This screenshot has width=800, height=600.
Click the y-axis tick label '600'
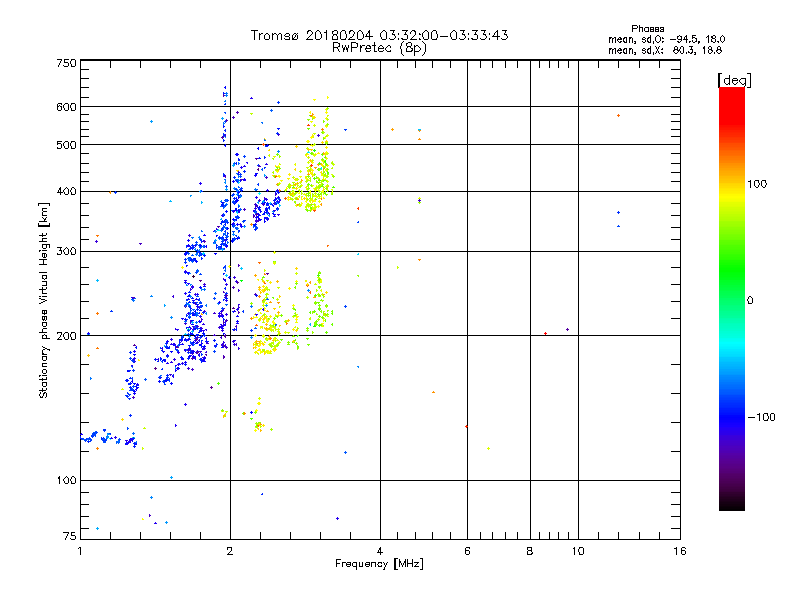point(66,107)
